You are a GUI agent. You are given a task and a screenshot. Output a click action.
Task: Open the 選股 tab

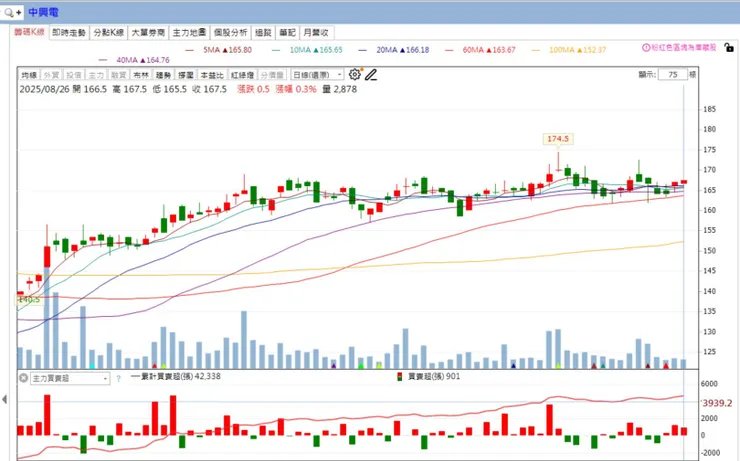(263, 33)
